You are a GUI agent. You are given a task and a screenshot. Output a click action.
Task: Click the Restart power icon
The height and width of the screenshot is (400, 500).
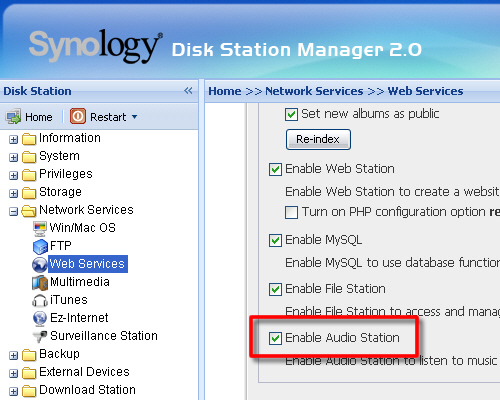pyautogui.click(x=78, y=116)
